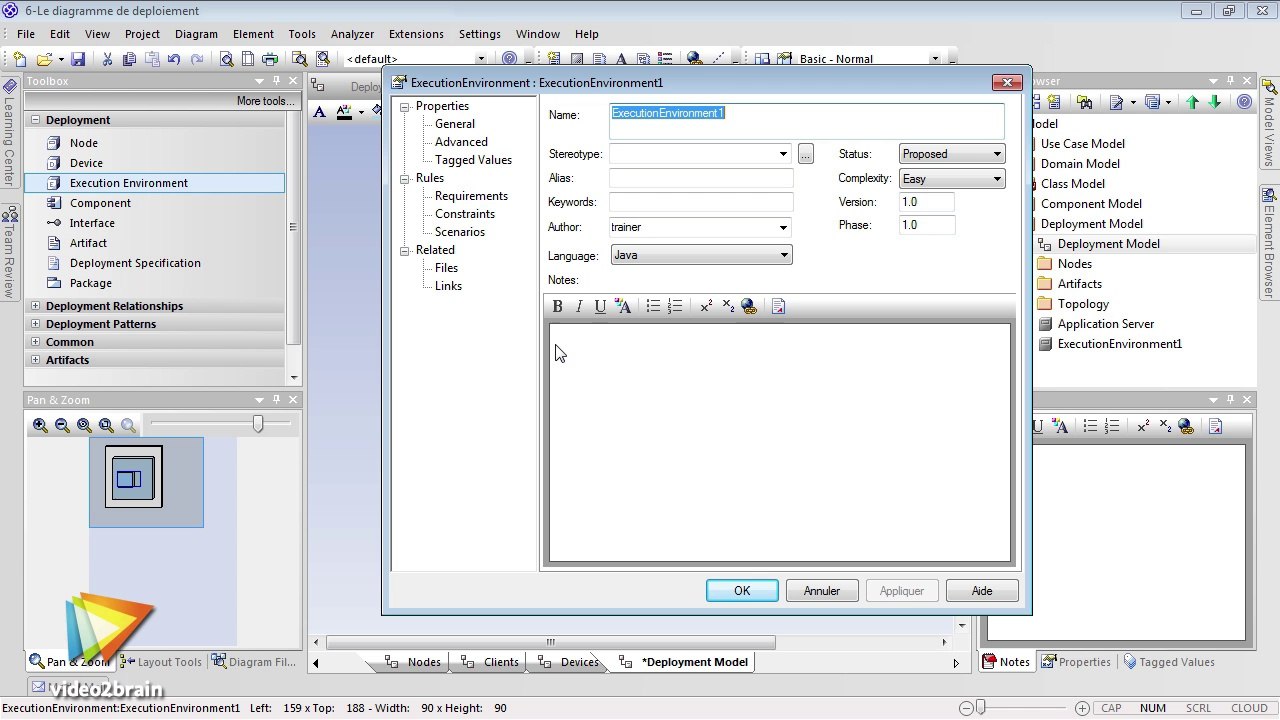Screen dimensions: 1280x720
Task: Select the Artifact tool in Toolbox
Action: tap(88, 243)
